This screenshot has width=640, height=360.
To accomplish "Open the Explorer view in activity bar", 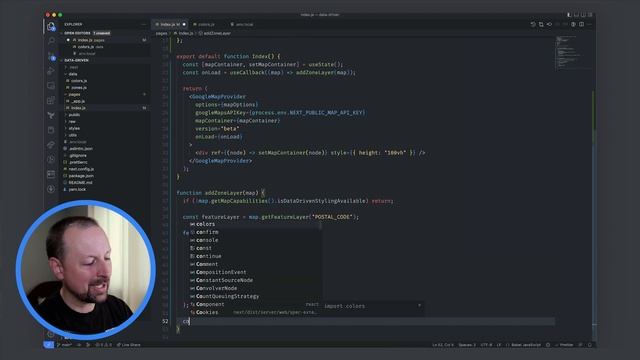I will pos(51,27).
